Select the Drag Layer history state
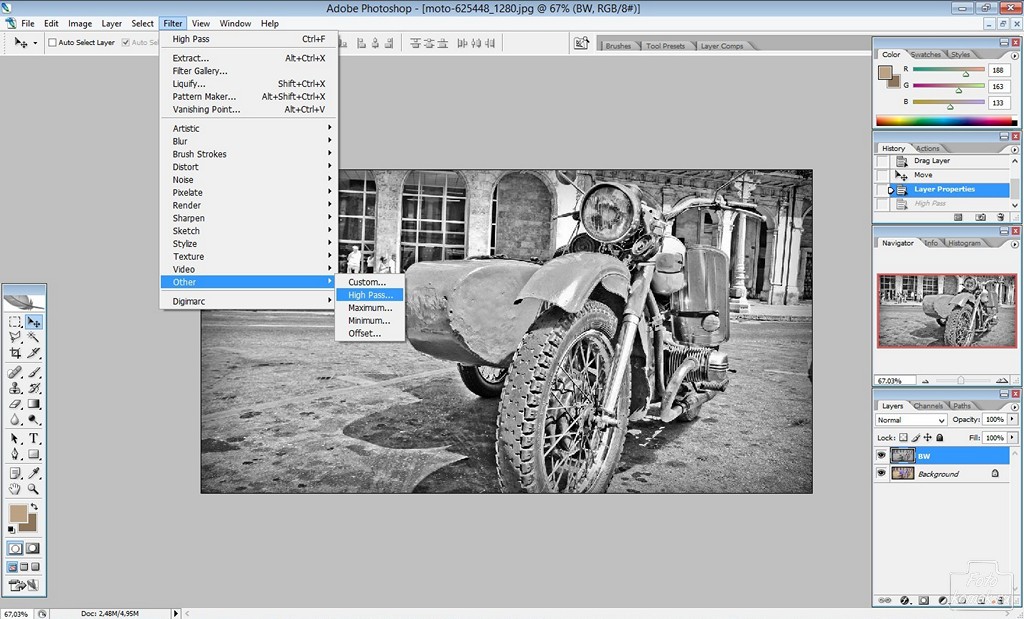The image size is (1024, 619). pos(931,161)
